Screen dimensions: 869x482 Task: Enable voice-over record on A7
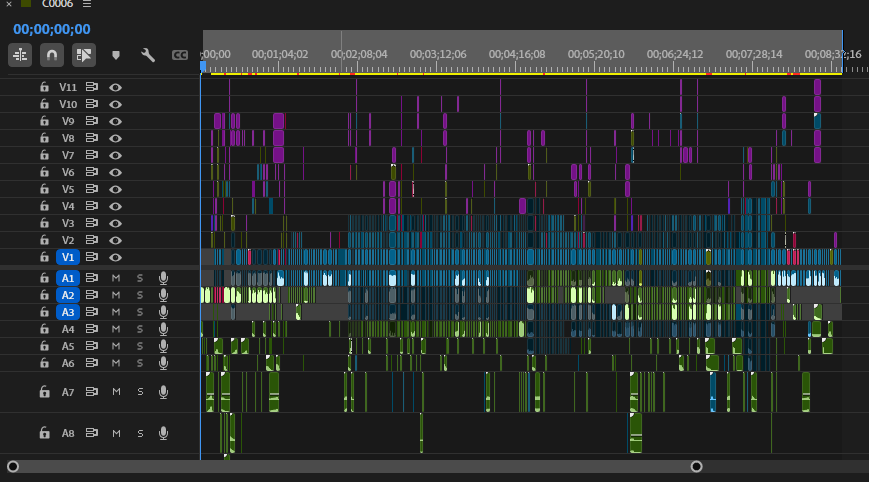163,392
